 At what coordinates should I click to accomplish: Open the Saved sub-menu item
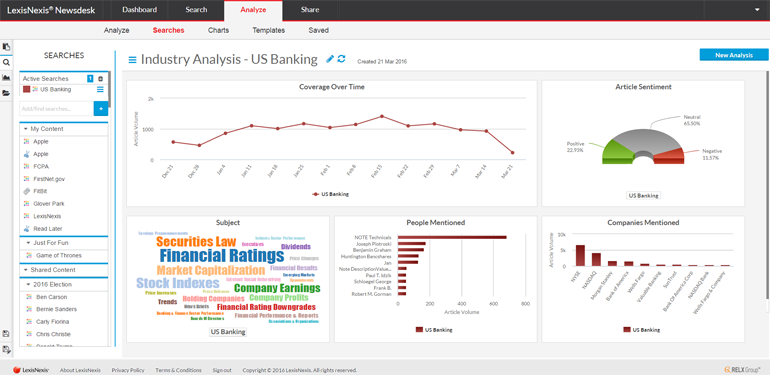pyautogui.click(x=318, y=30)
